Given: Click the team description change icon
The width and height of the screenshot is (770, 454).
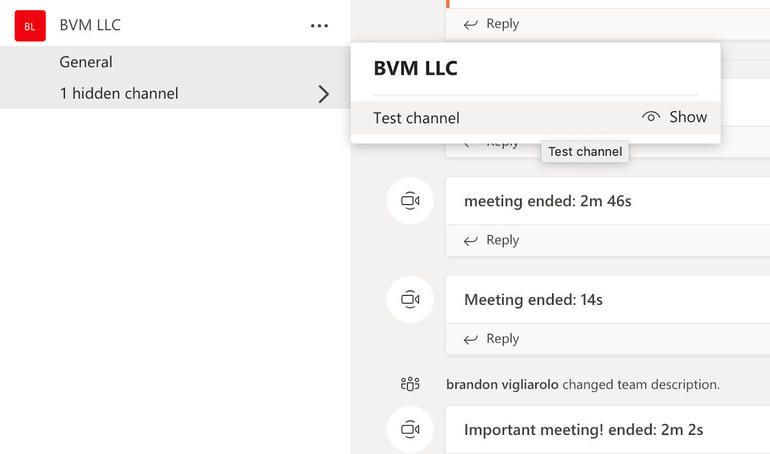Looking at the screenshot, I should point(410,384).
